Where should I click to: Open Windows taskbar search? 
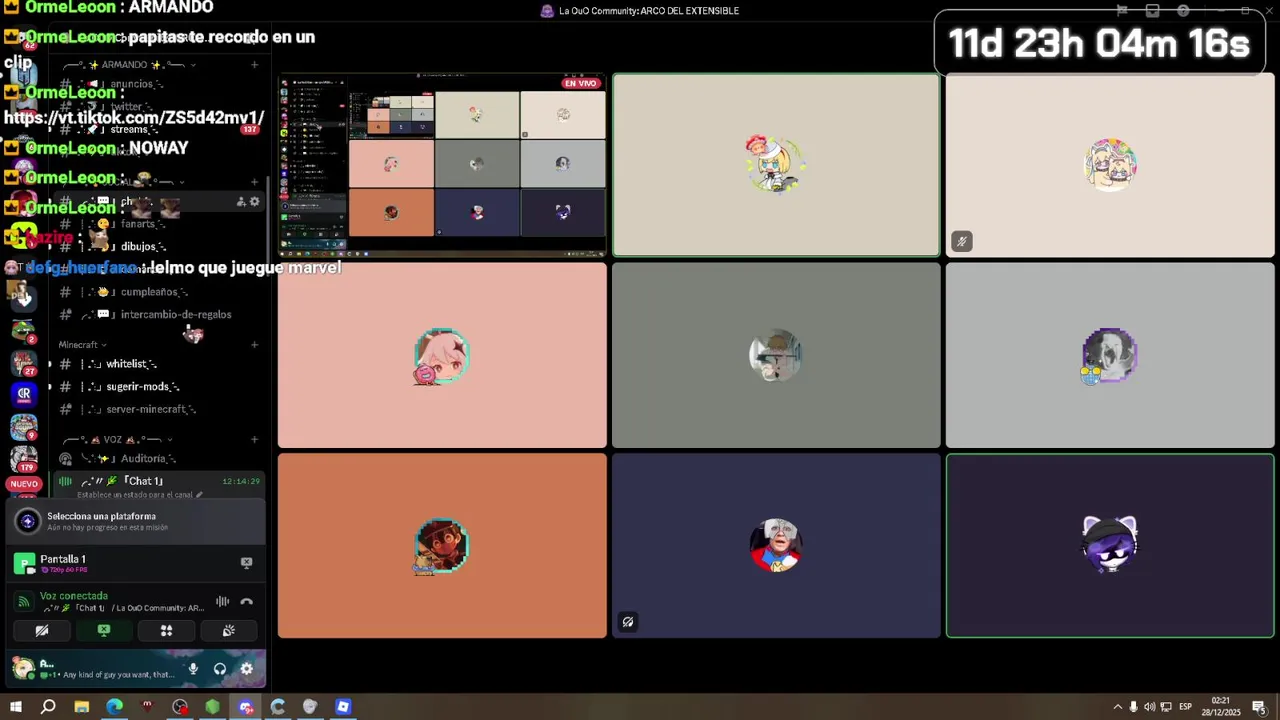48,707
